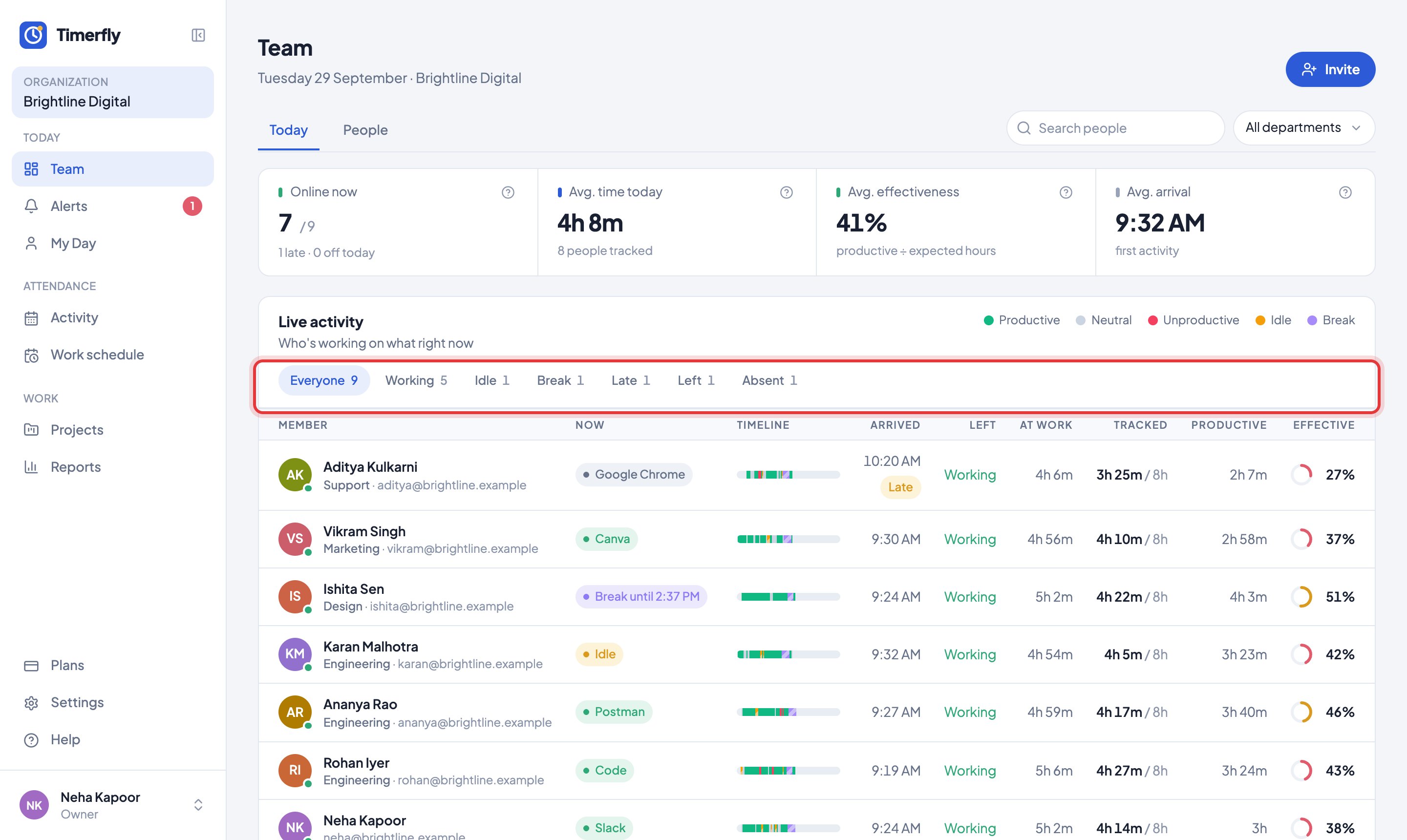Switch to the People tab
Image resolution: width=1407 pixels, height=840 pixels.
pos(365,130)
